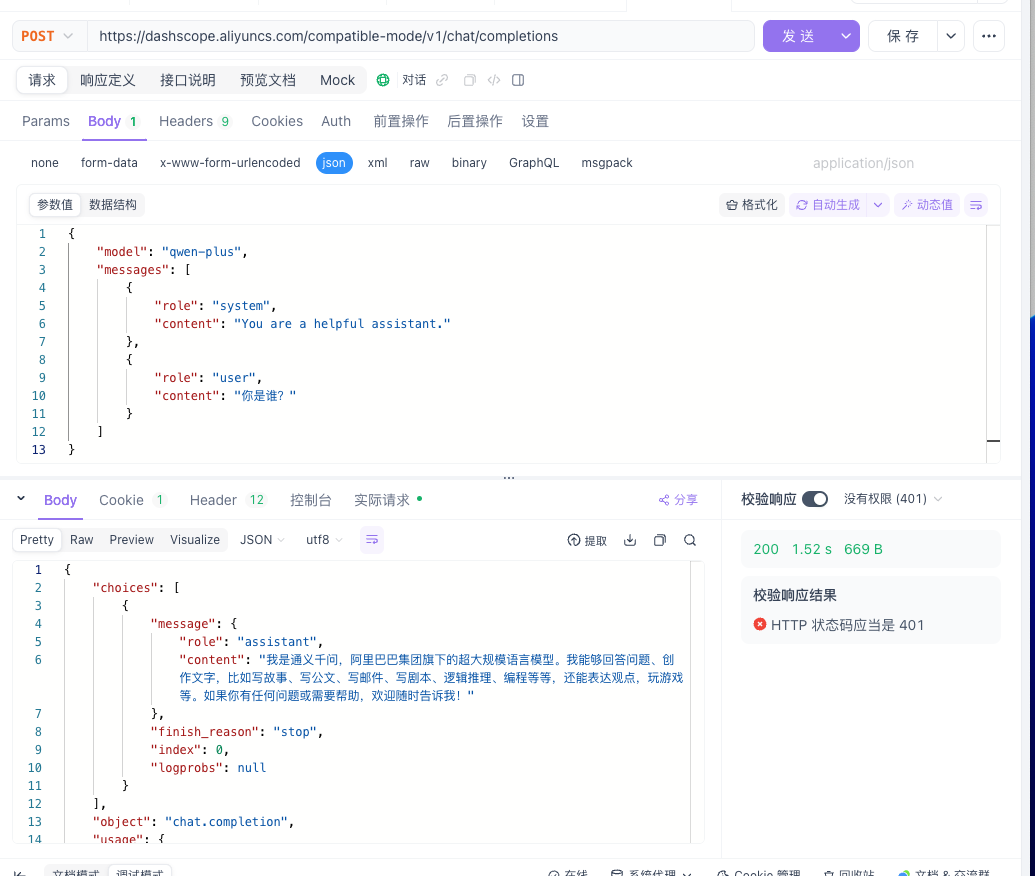This screenshot has width=1035, height=876.
Task: Open the 设置 tab
Action: [535, 121]
